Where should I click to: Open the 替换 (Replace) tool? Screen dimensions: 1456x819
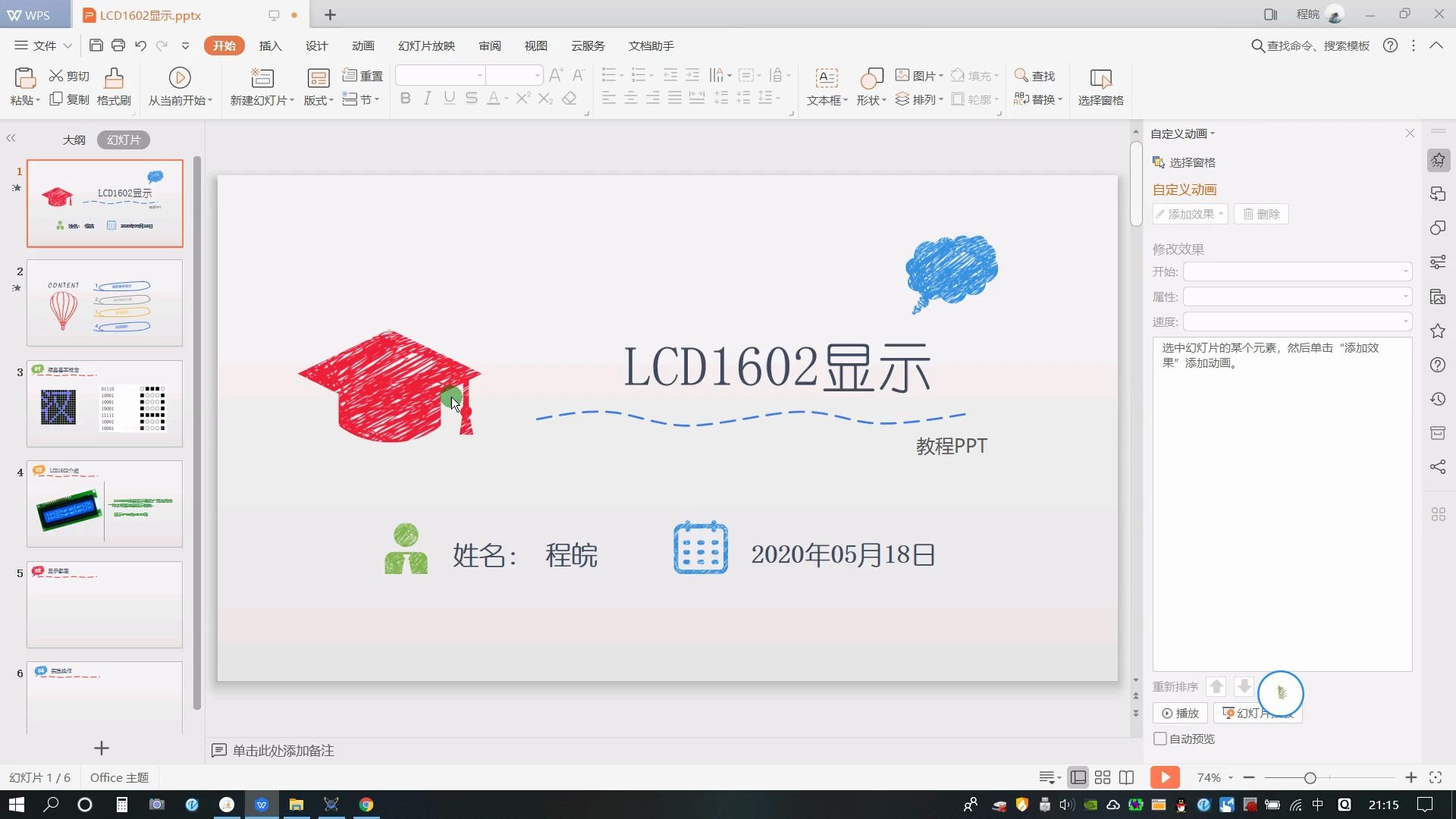pos(1037,99)
